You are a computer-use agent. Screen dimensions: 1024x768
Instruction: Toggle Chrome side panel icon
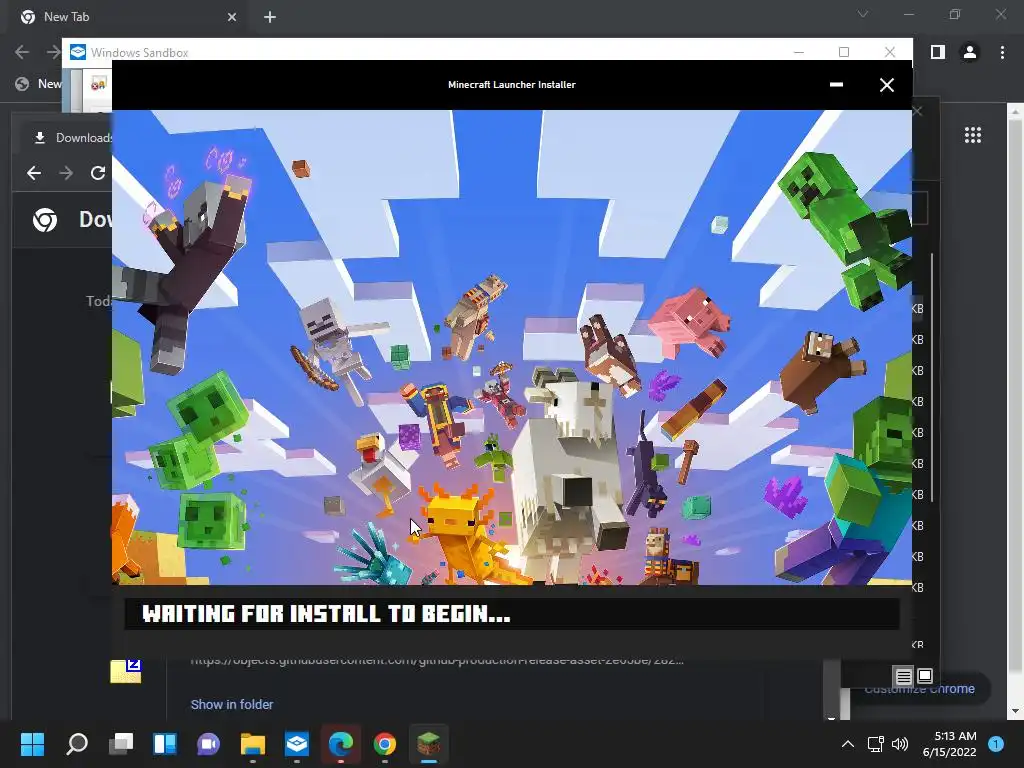[938, 52]
